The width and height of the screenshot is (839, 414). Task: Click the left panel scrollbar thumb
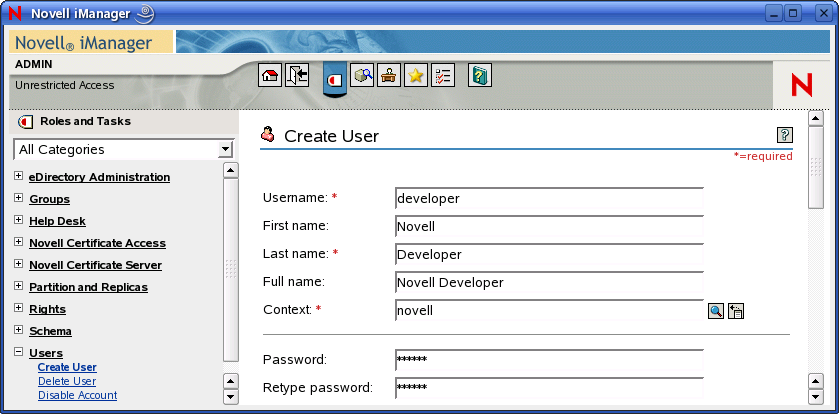pyautogui.click(x=231, y=270)
